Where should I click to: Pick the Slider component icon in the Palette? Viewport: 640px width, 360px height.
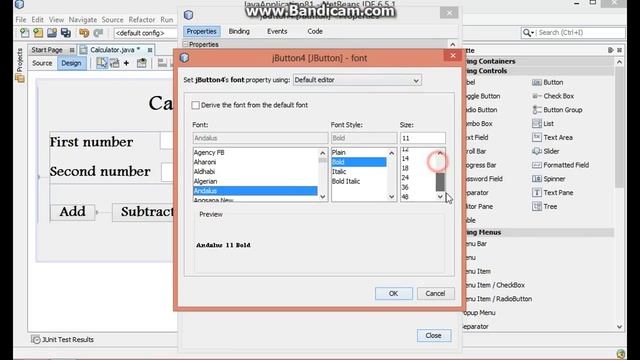537,151
